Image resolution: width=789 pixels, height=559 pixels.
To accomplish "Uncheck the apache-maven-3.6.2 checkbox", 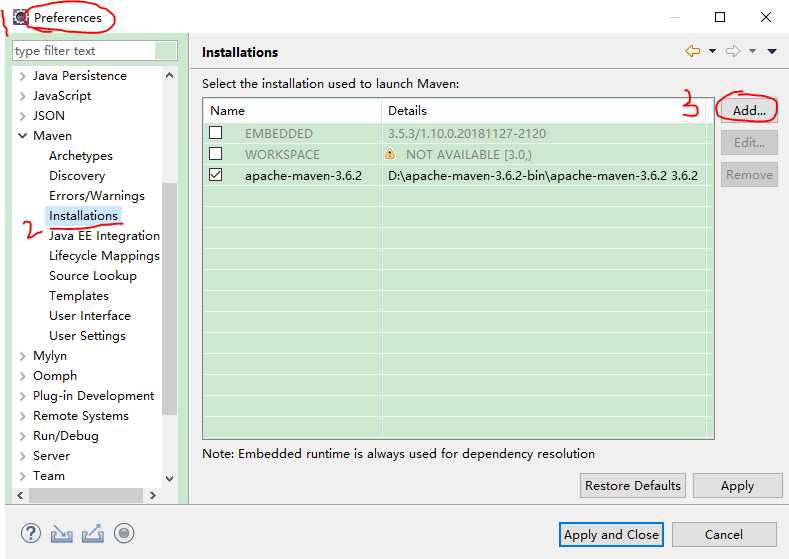I will coord(215,175).
